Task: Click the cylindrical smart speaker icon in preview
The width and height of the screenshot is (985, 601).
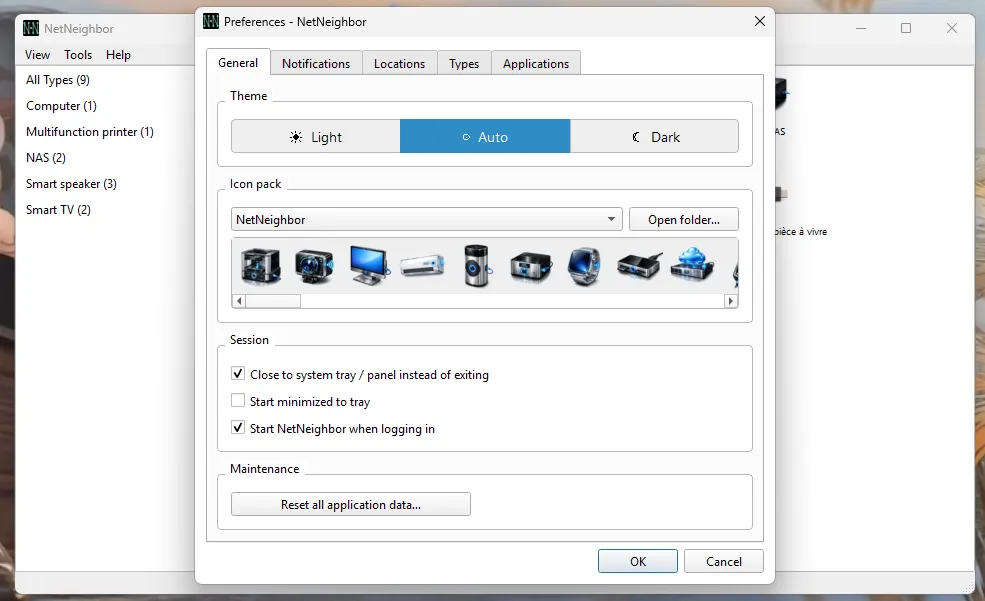Action: tap(476, 266)
